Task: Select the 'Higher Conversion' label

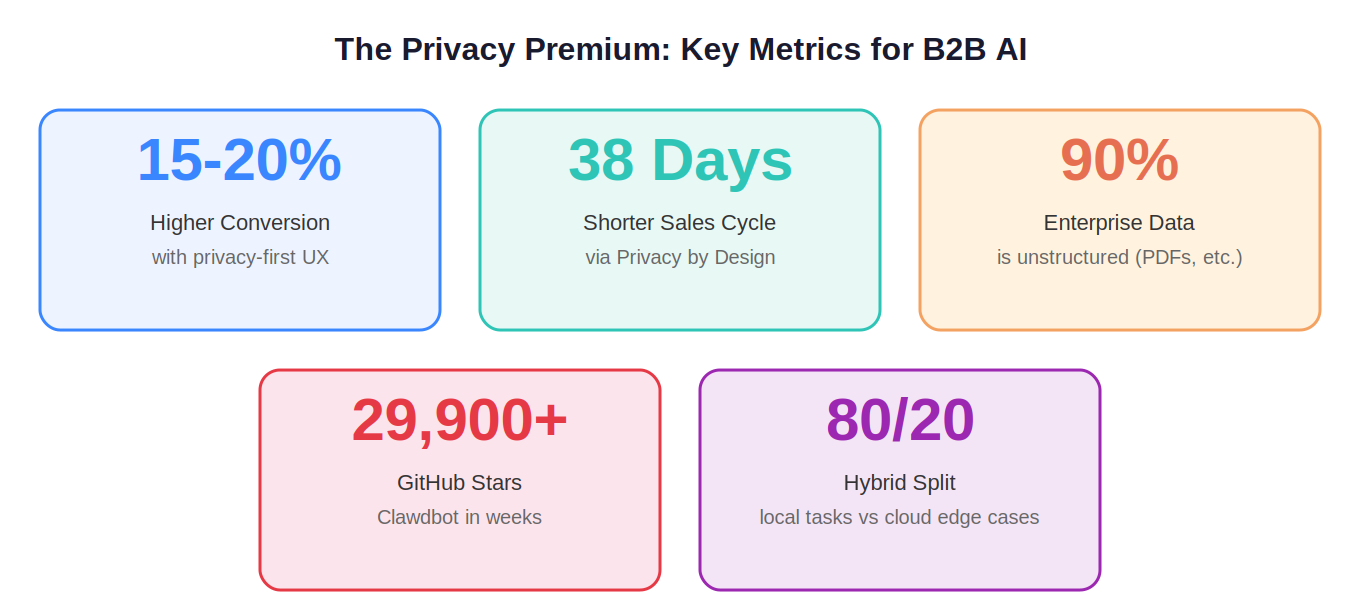Action: pyautogui.click(x=239, y=223)
